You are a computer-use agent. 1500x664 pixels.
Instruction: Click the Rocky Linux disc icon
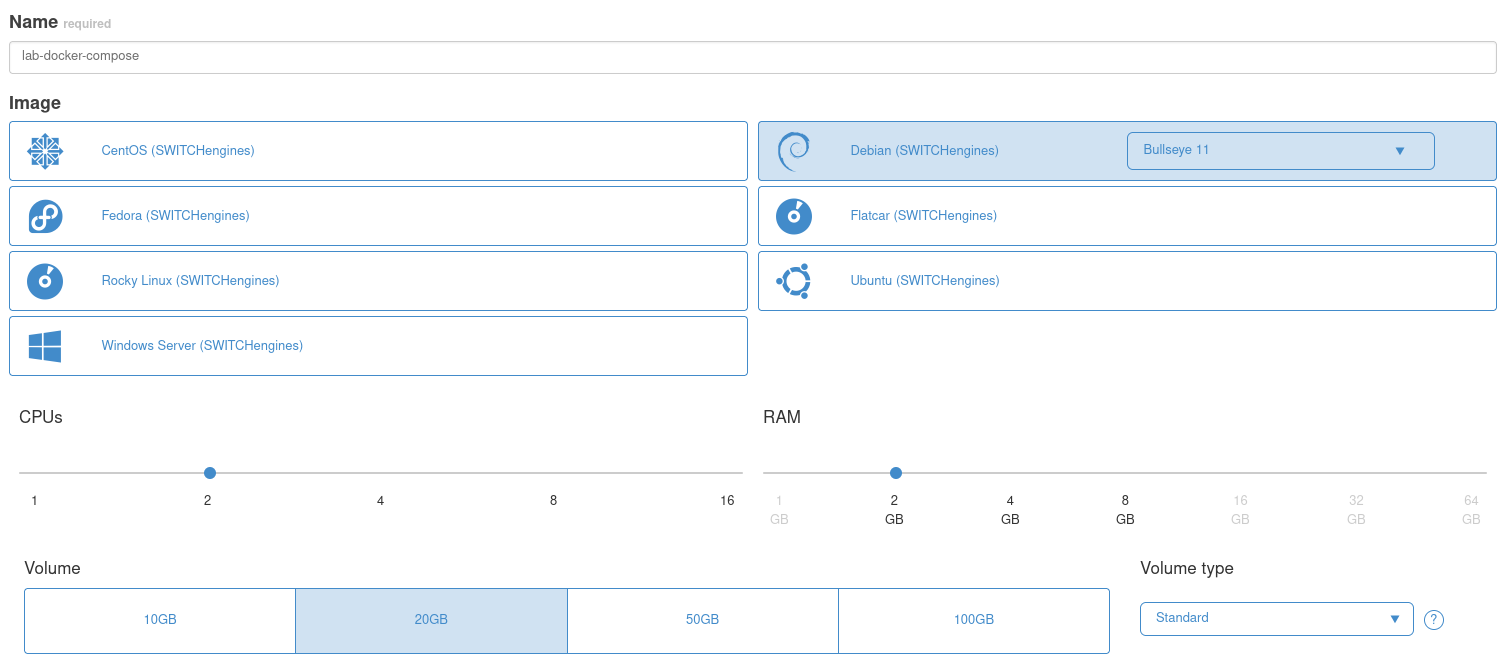point(45,281)
